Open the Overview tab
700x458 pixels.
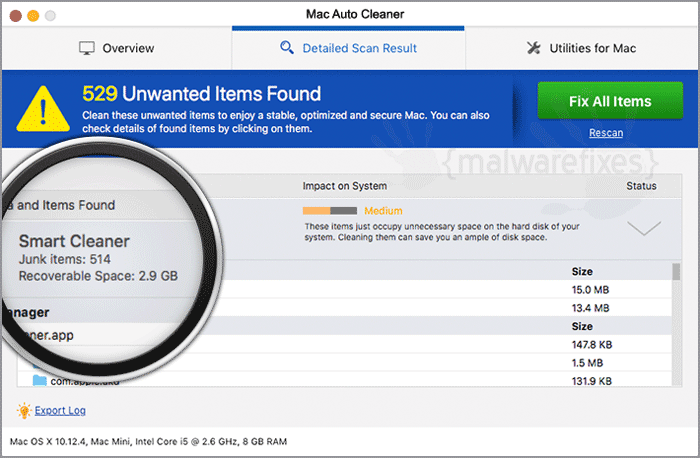117,48
